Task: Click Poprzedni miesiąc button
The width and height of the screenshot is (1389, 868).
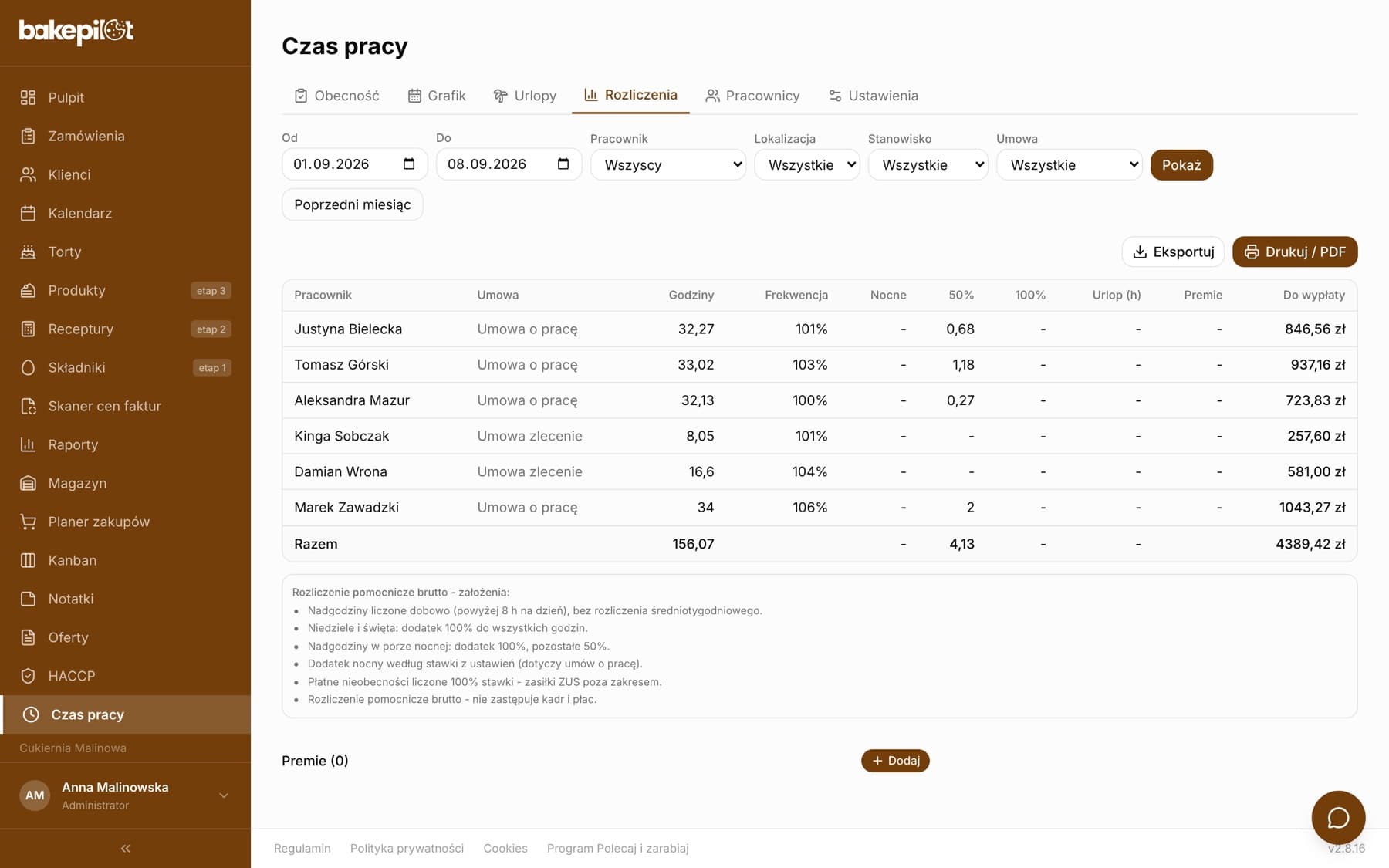Action: 353,204
